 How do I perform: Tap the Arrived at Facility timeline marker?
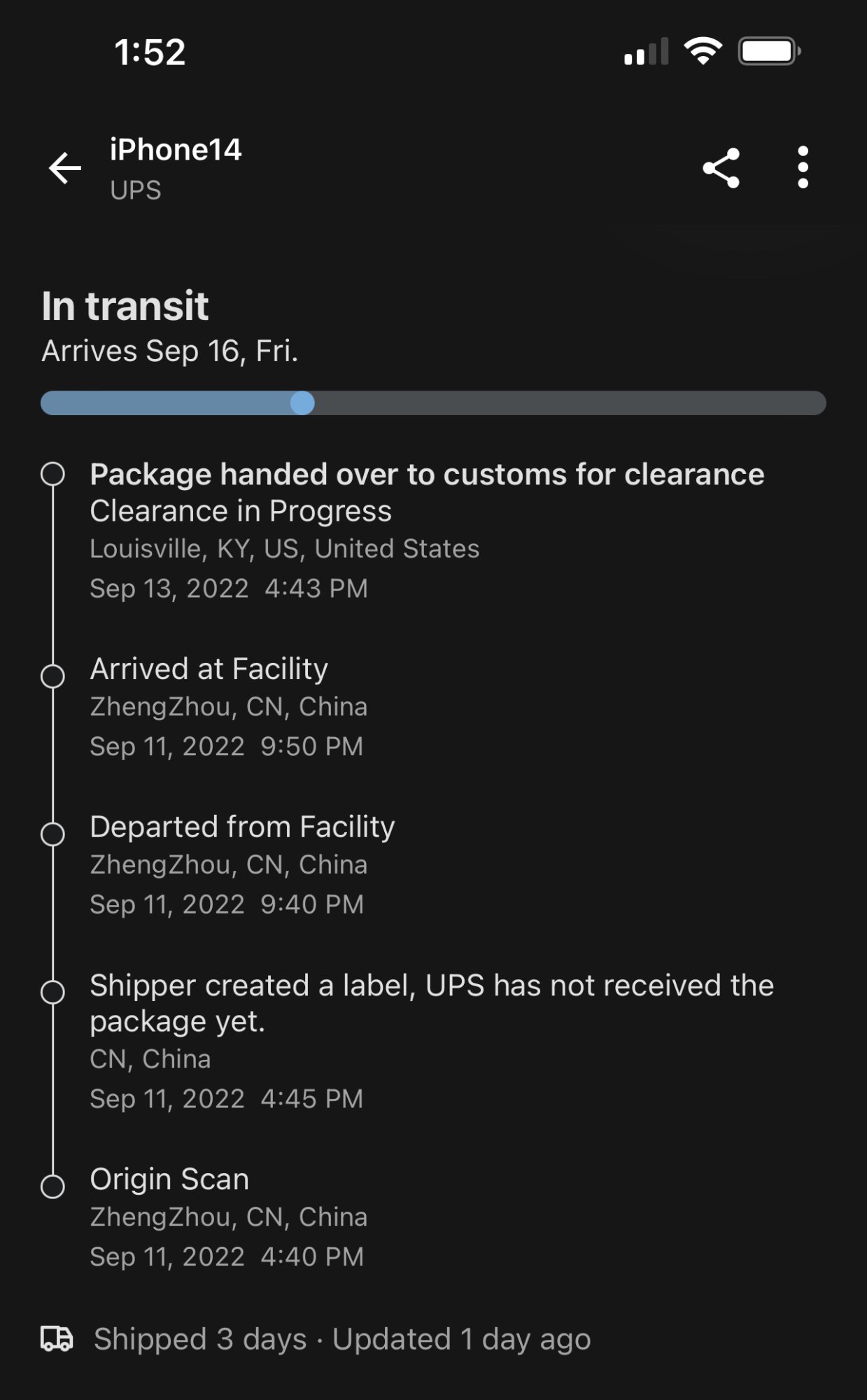click(52, 676)
